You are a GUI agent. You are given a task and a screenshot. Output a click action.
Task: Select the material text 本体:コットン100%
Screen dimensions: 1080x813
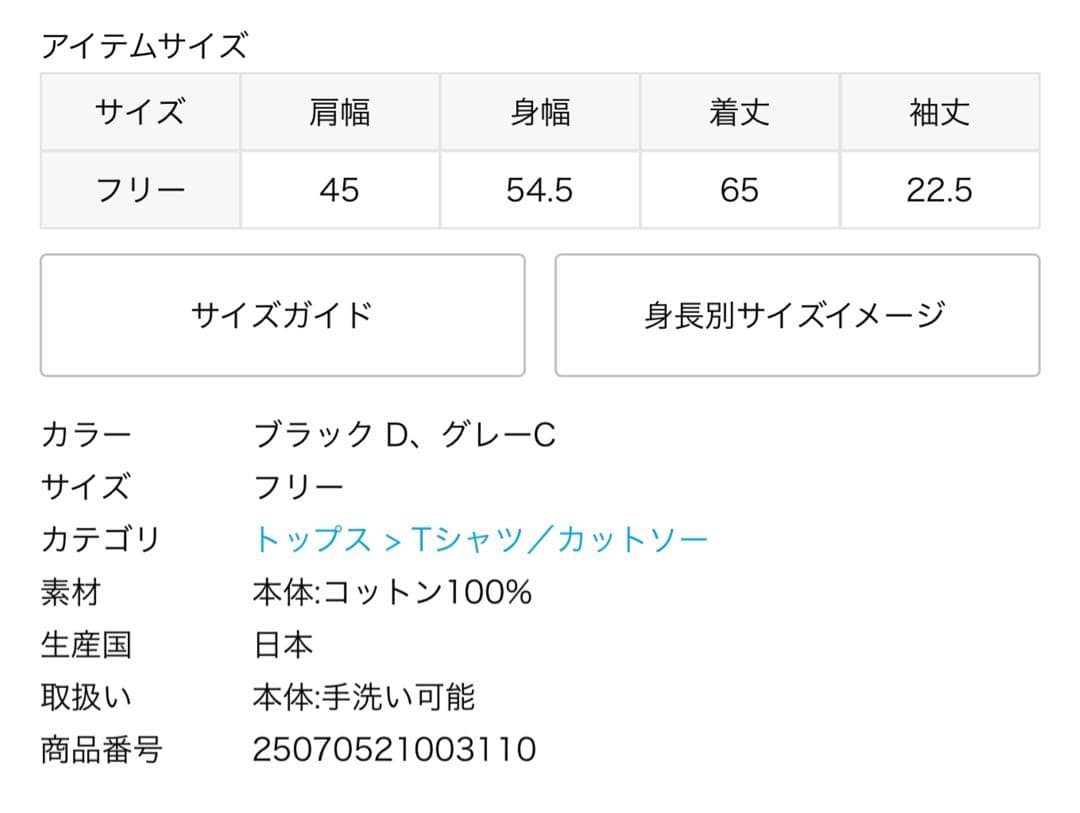[x=392, y=593]
